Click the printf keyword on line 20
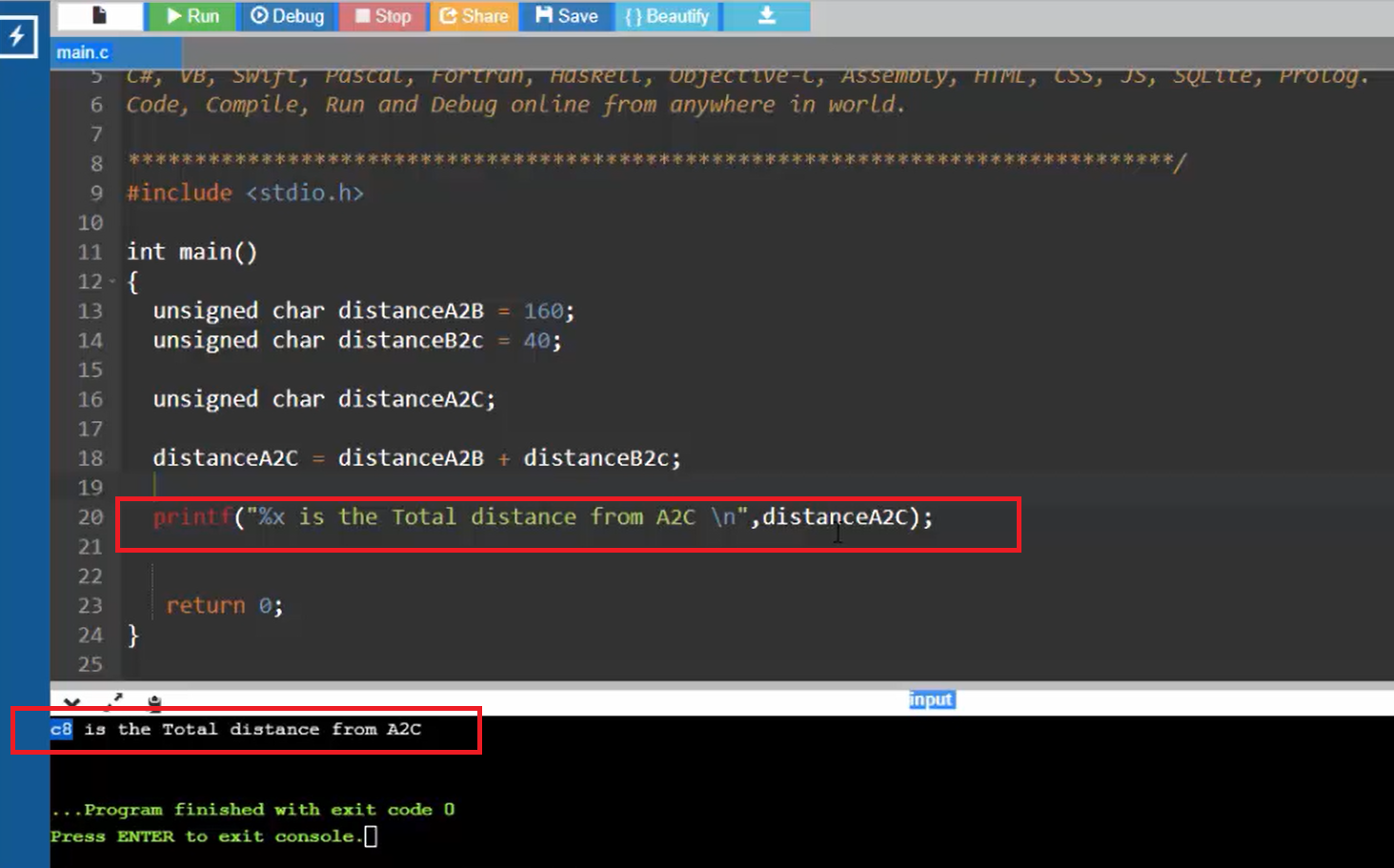This screenshot has width=1394, height=868. coord(192,517)
